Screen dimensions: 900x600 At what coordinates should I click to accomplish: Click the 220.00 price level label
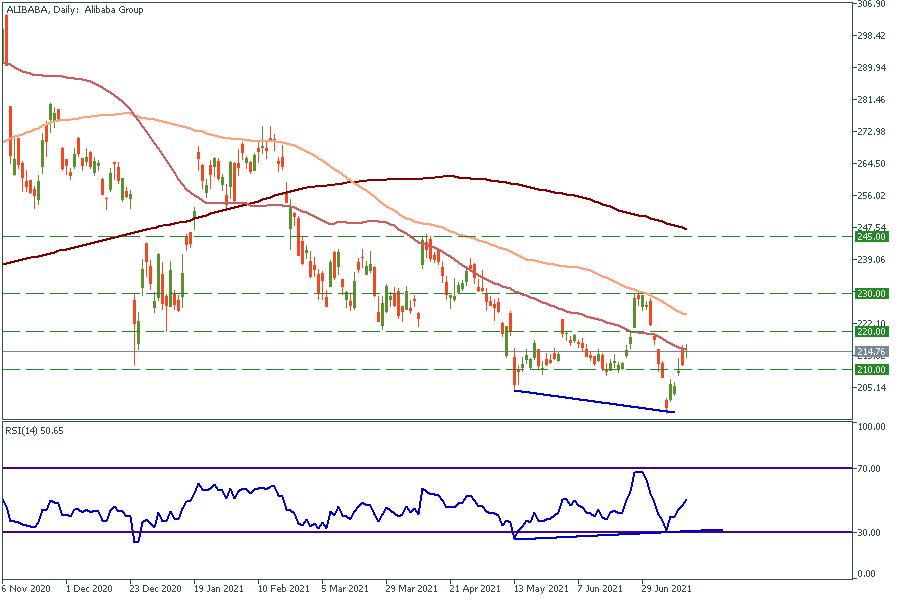point(872,331)
